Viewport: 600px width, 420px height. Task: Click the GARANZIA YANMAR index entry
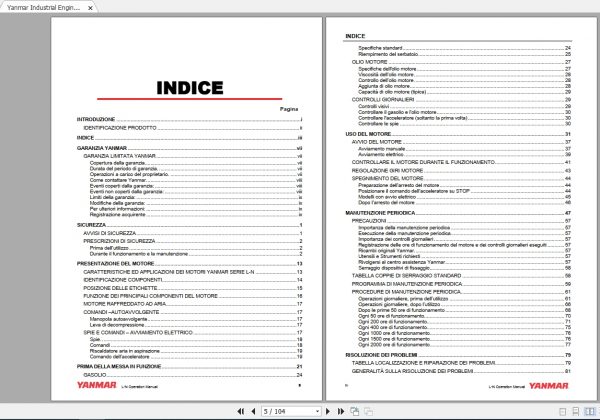[x=101, y=148]
